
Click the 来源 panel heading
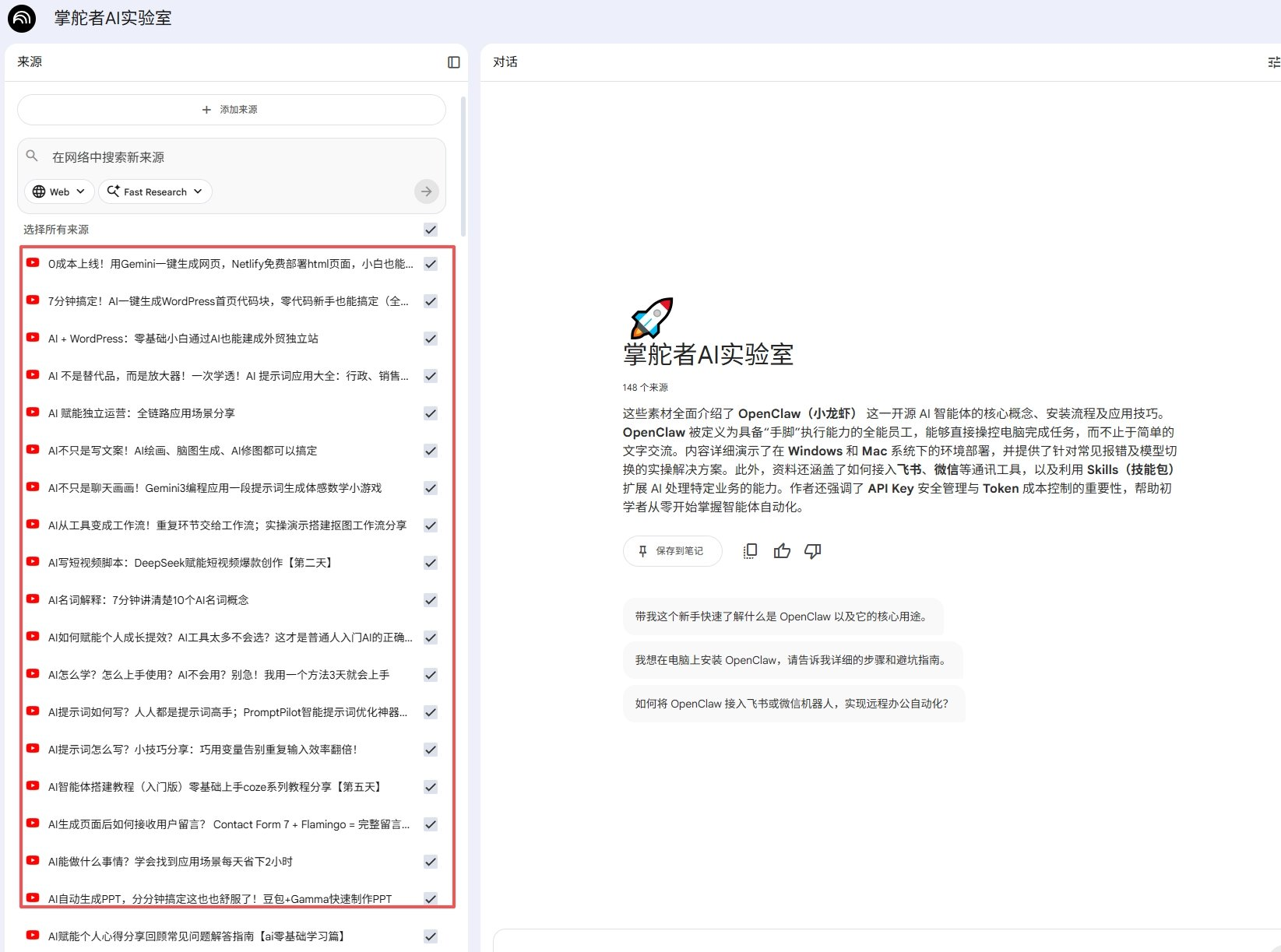pyautogui.click(x=30, y=62)
